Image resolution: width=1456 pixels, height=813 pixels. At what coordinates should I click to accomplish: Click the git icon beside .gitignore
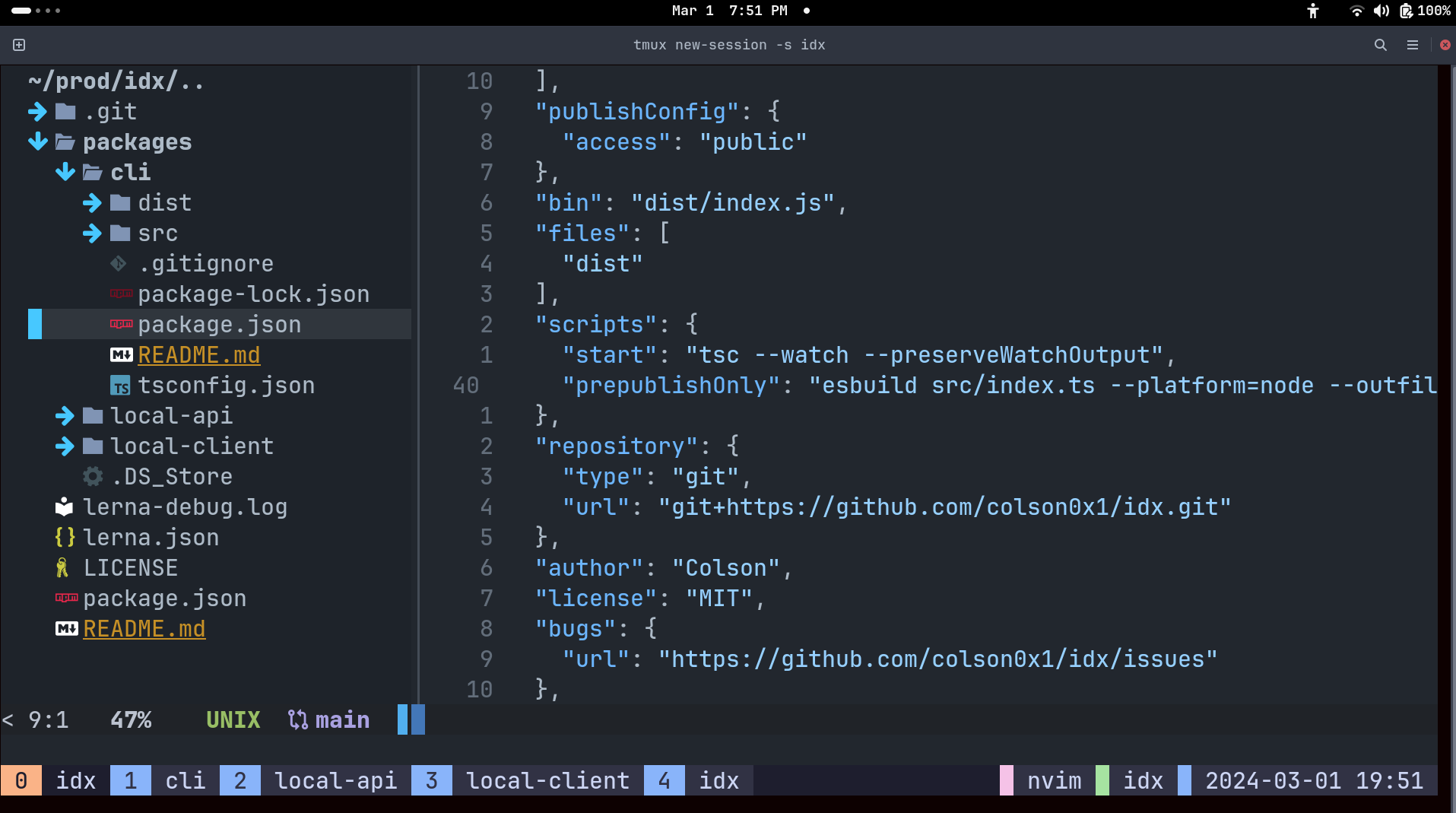119,264
